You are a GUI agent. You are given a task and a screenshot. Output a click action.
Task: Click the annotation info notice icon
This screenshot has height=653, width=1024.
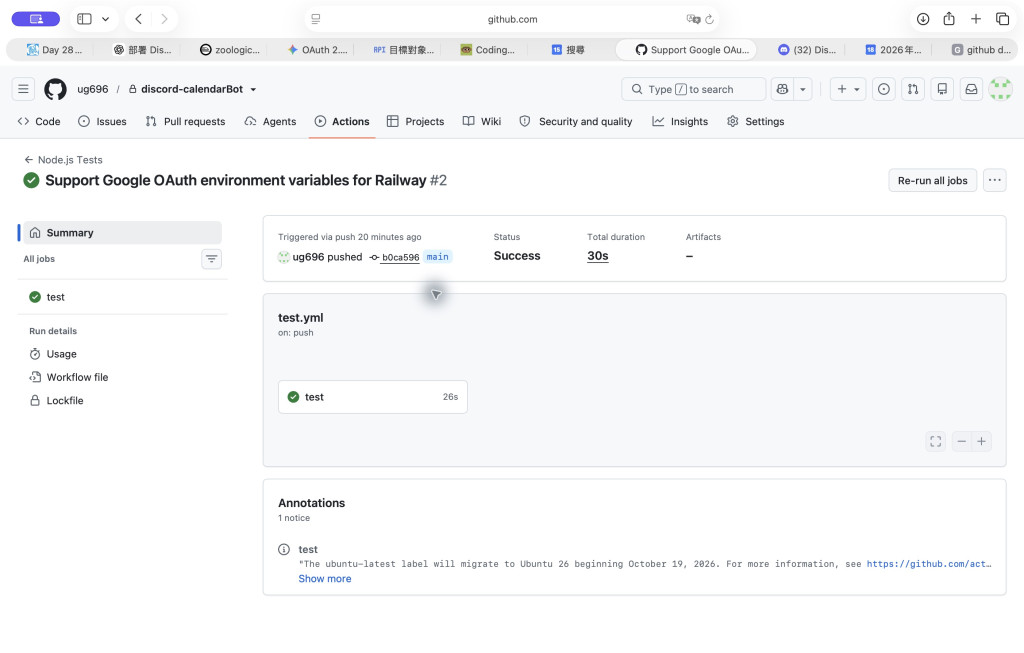pyautogui.click(x=284, y=550)
